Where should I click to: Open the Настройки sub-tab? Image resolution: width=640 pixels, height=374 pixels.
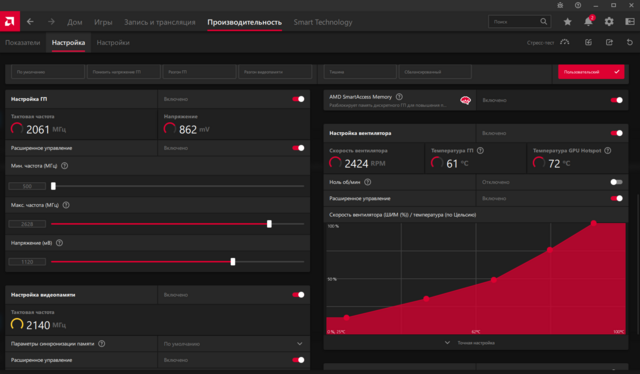pos(113,42)
